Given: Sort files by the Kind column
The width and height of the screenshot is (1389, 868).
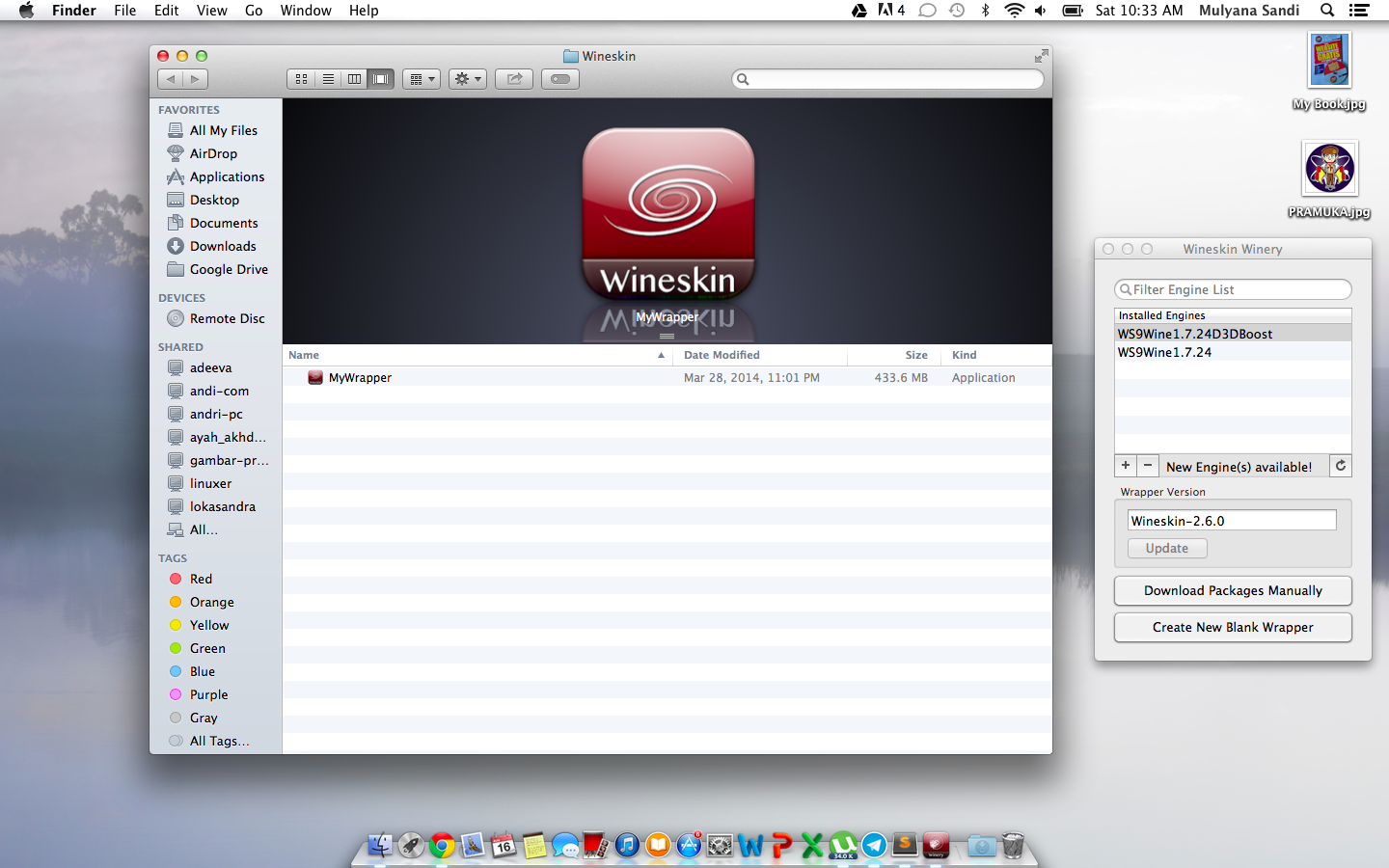Looking at the screenshot, I should [x=996, y=355].
